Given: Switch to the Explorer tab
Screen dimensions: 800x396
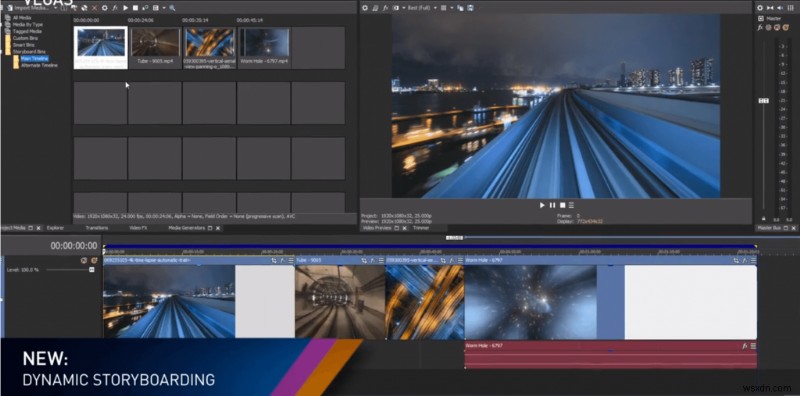Looking at the screenshot, I should (x=55, y=228).
